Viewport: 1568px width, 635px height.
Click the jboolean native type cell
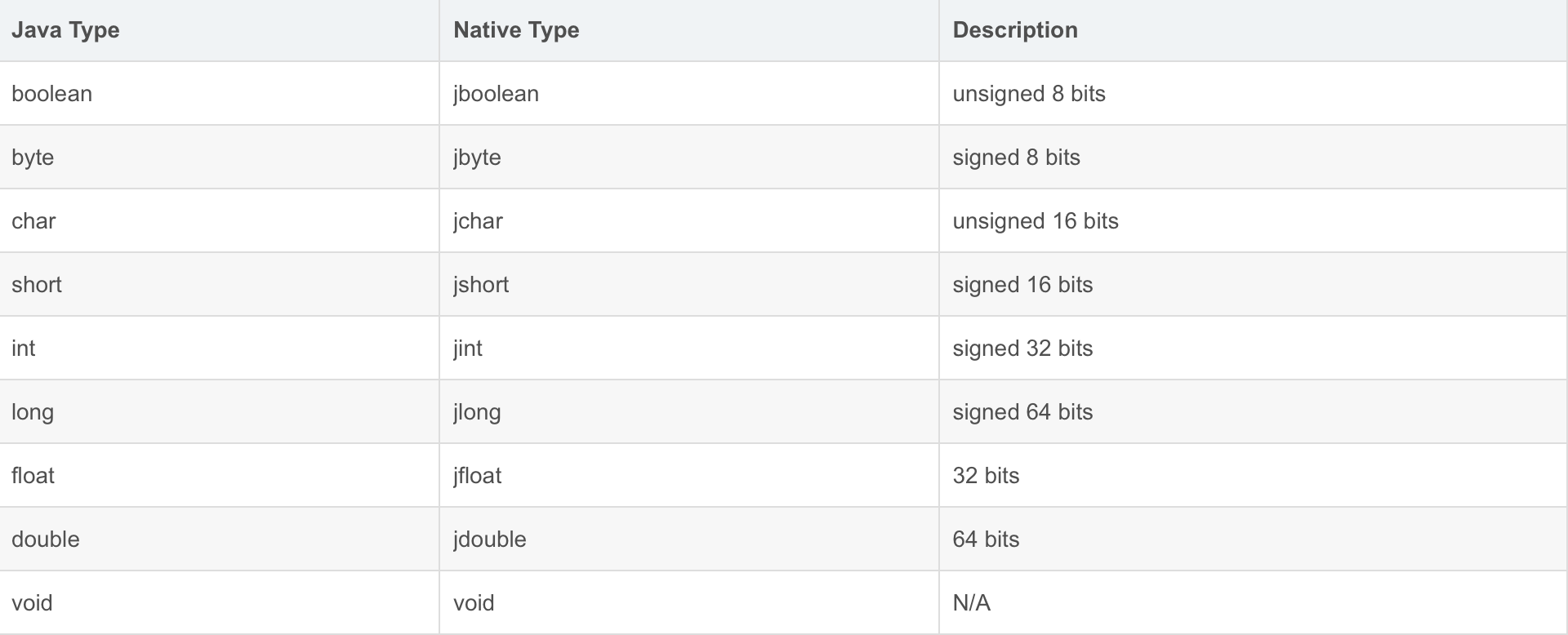496,94
